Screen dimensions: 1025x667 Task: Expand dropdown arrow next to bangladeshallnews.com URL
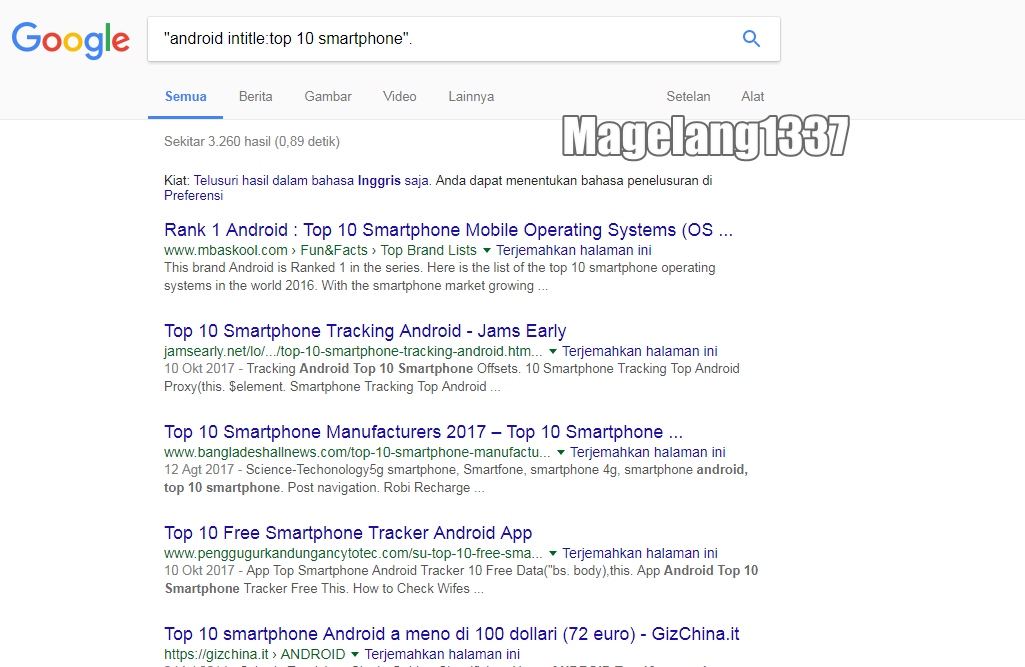point(560,453)
